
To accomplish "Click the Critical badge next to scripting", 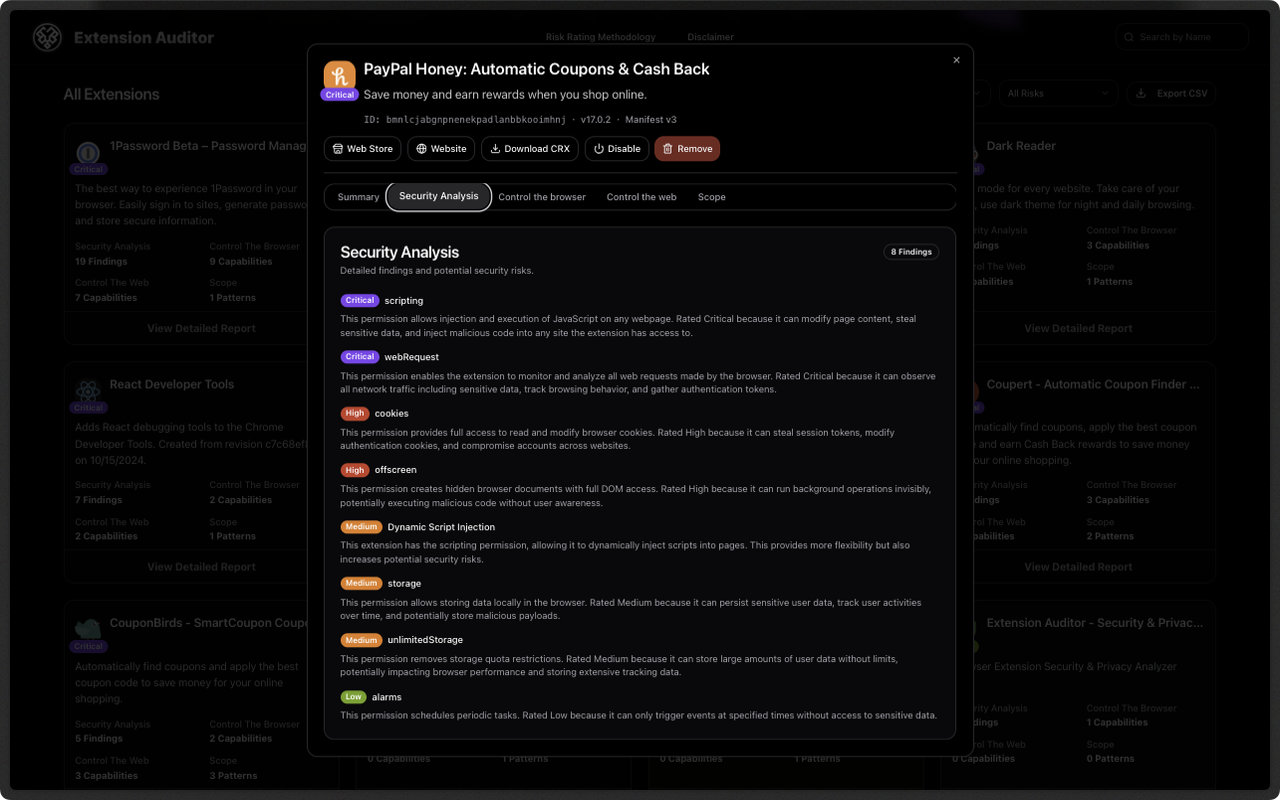I will [x=360, y=300].
